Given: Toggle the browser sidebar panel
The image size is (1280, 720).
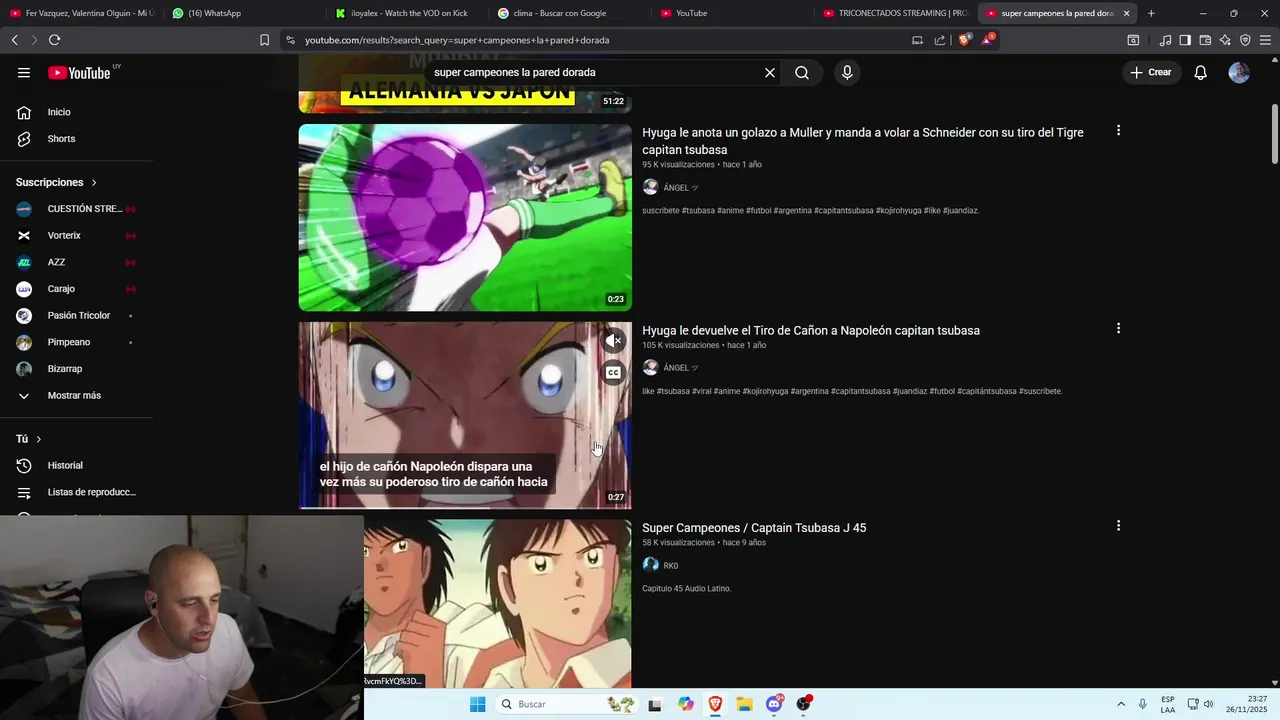Looking at the screenshot, I should 1185,40.
